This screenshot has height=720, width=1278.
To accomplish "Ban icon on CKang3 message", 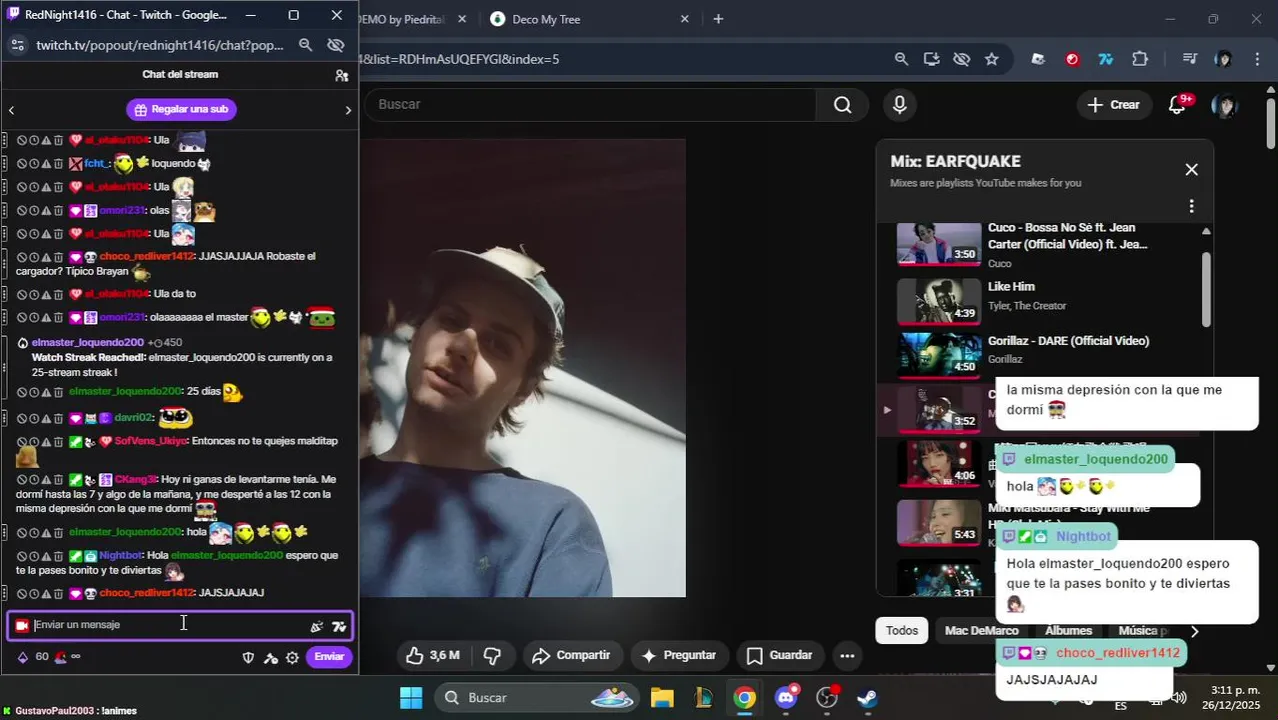I will coord(22,480).
